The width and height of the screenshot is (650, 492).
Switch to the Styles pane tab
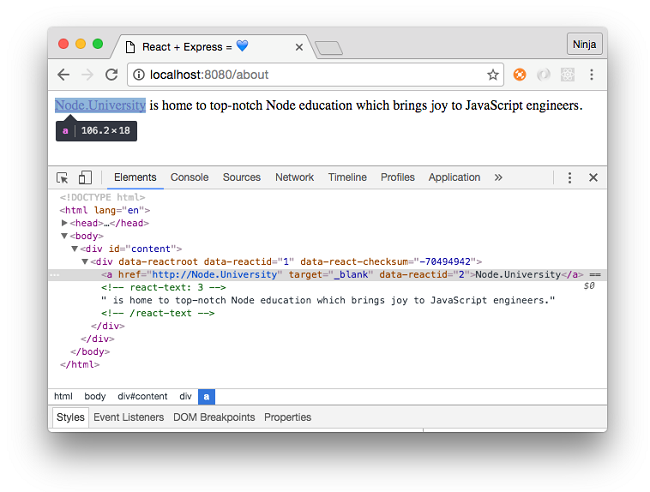(70, 417)
